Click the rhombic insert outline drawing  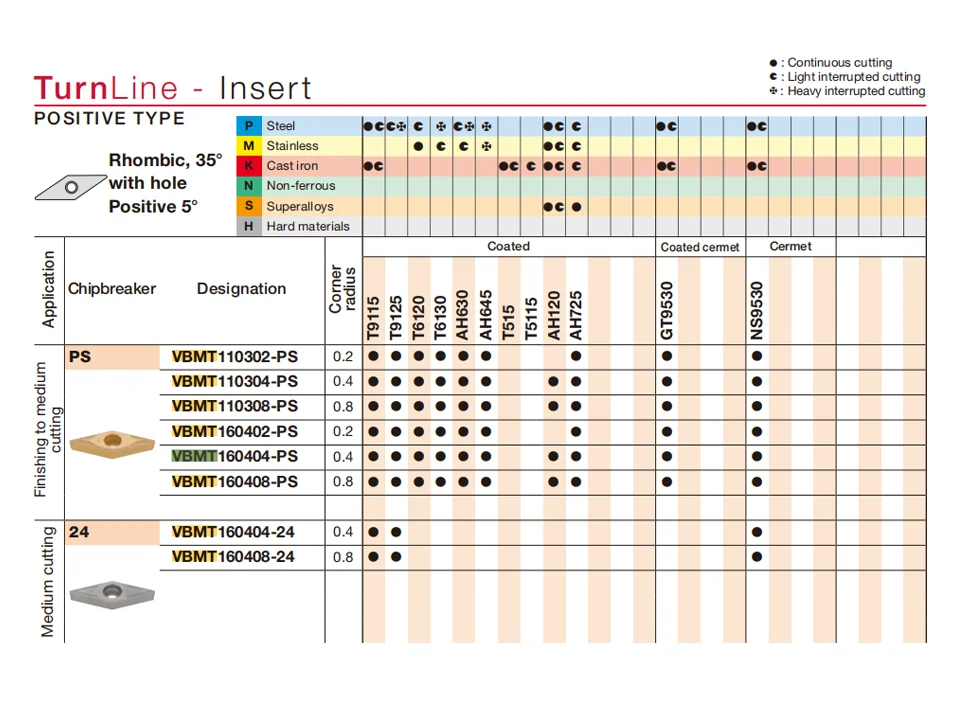click(71, 187)
